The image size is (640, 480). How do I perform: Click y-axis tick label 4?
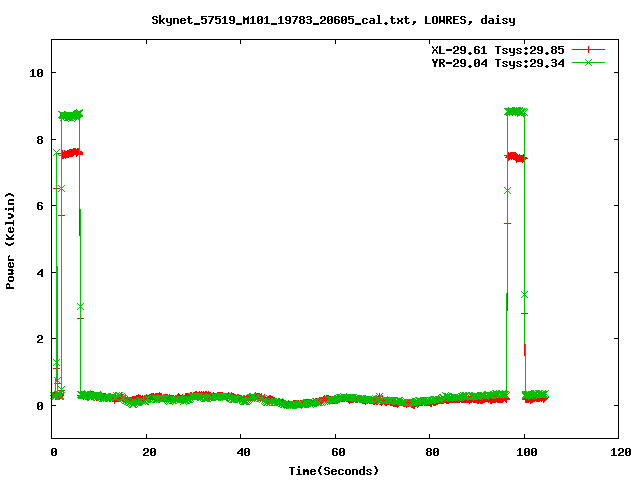[40, 273]
